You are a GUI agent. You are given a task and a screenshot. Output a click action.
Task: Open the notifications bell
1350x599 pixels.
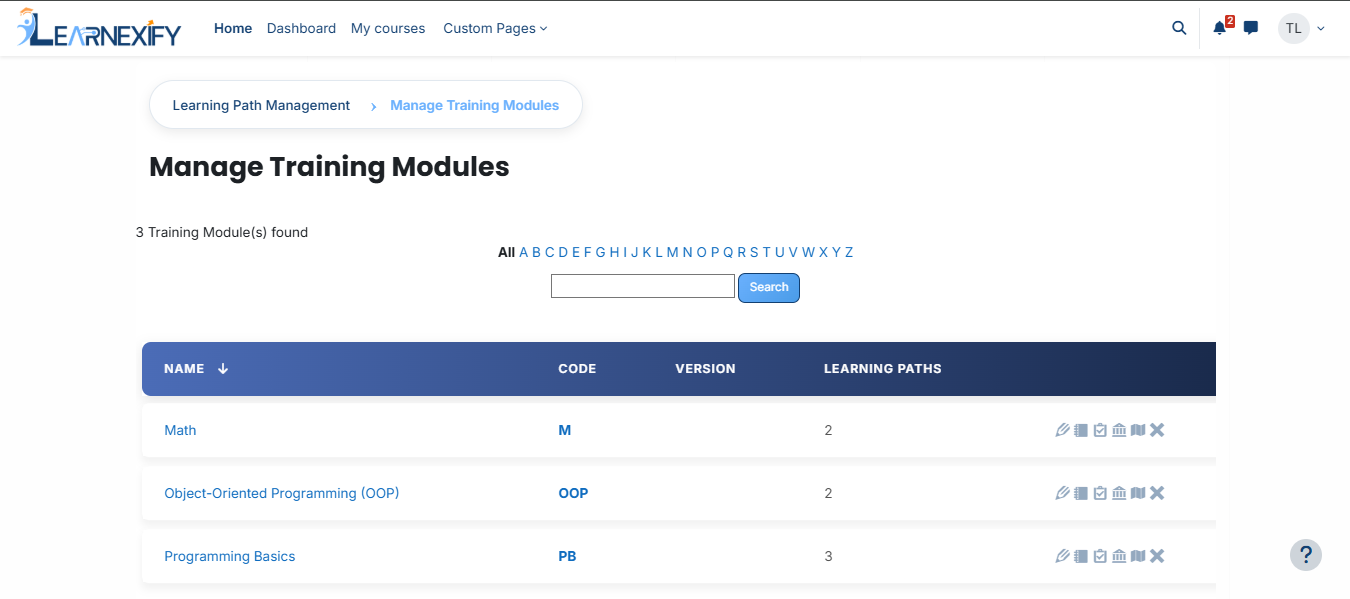coord(1220,28)
